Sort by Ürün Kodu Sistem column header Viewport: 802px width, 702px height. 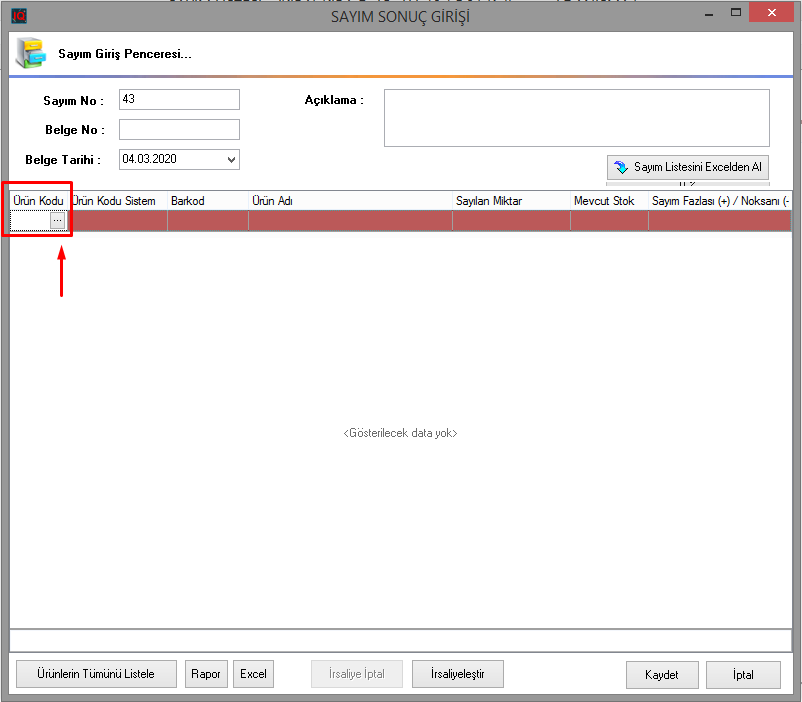pyautogui.click(x=116, y=201)
